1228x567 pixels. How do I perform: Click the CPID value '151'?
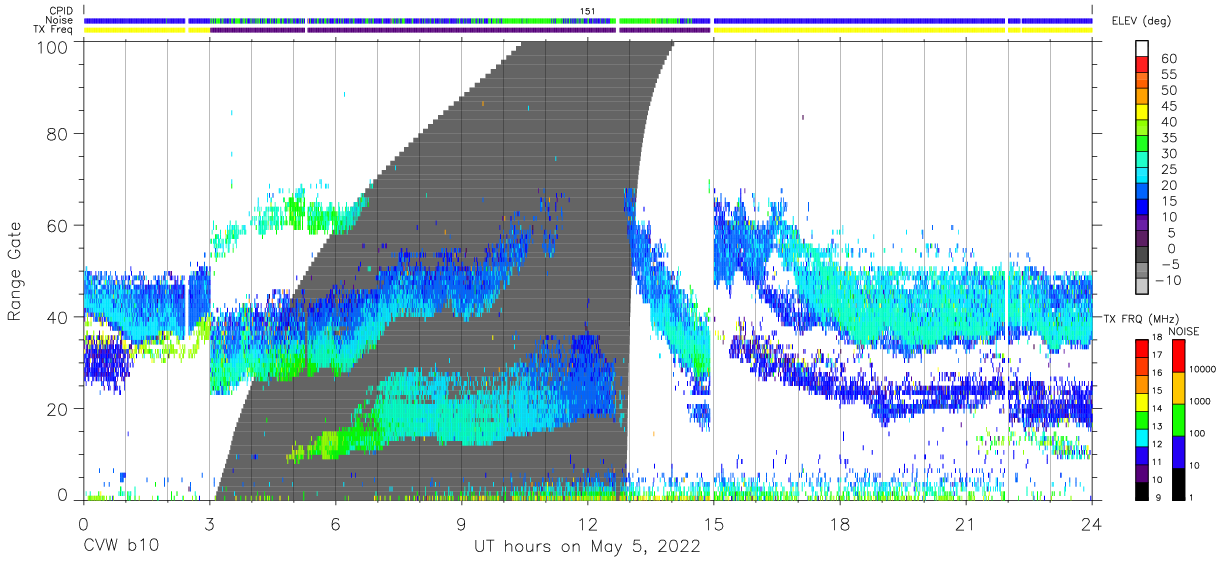[x=588, y=11]
